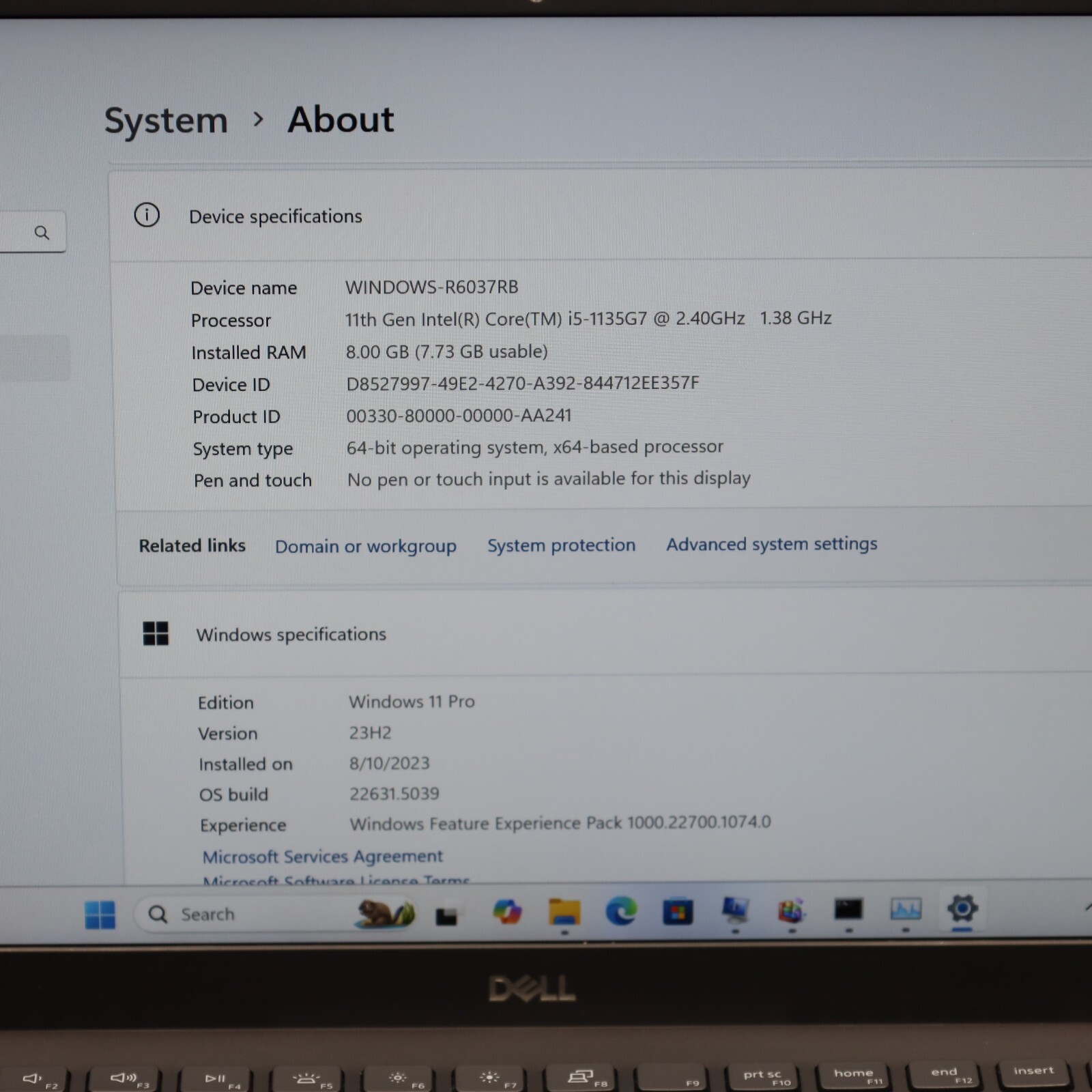Go back to System via breadcrumb

coord(166,121)
